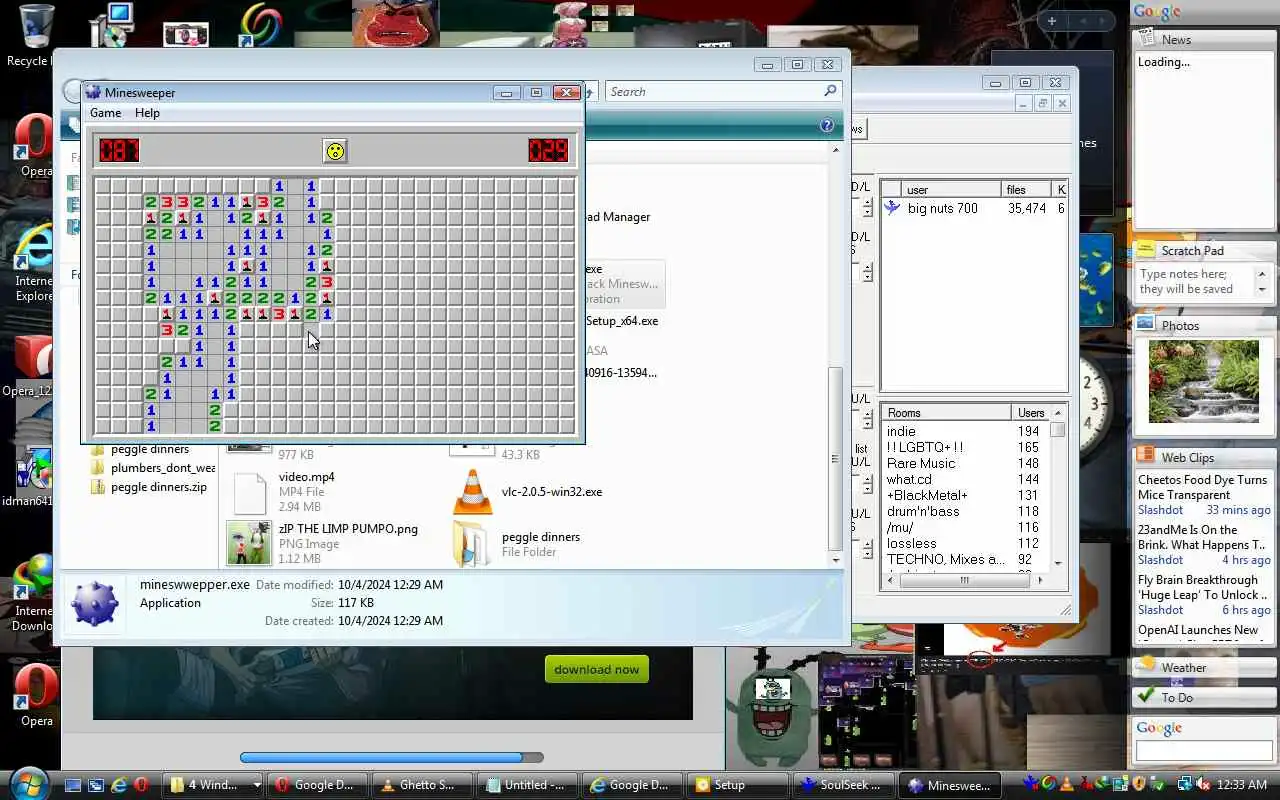Launch Internet Explorer from quick launch
The width and height of the screenshot is (1280, 800).
point(119,785)
